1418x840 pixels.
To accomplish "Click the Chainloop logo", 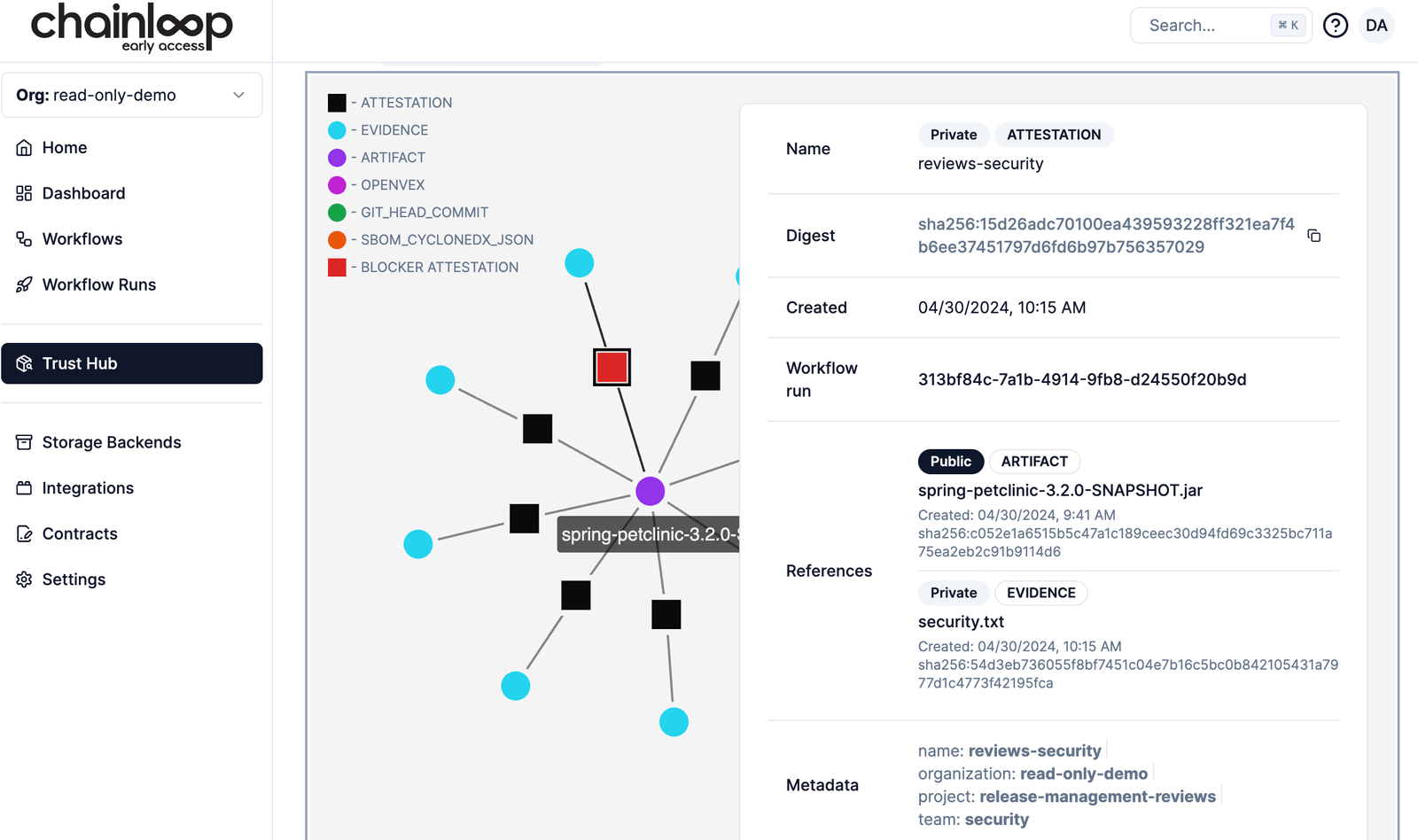I will (131, 27).
